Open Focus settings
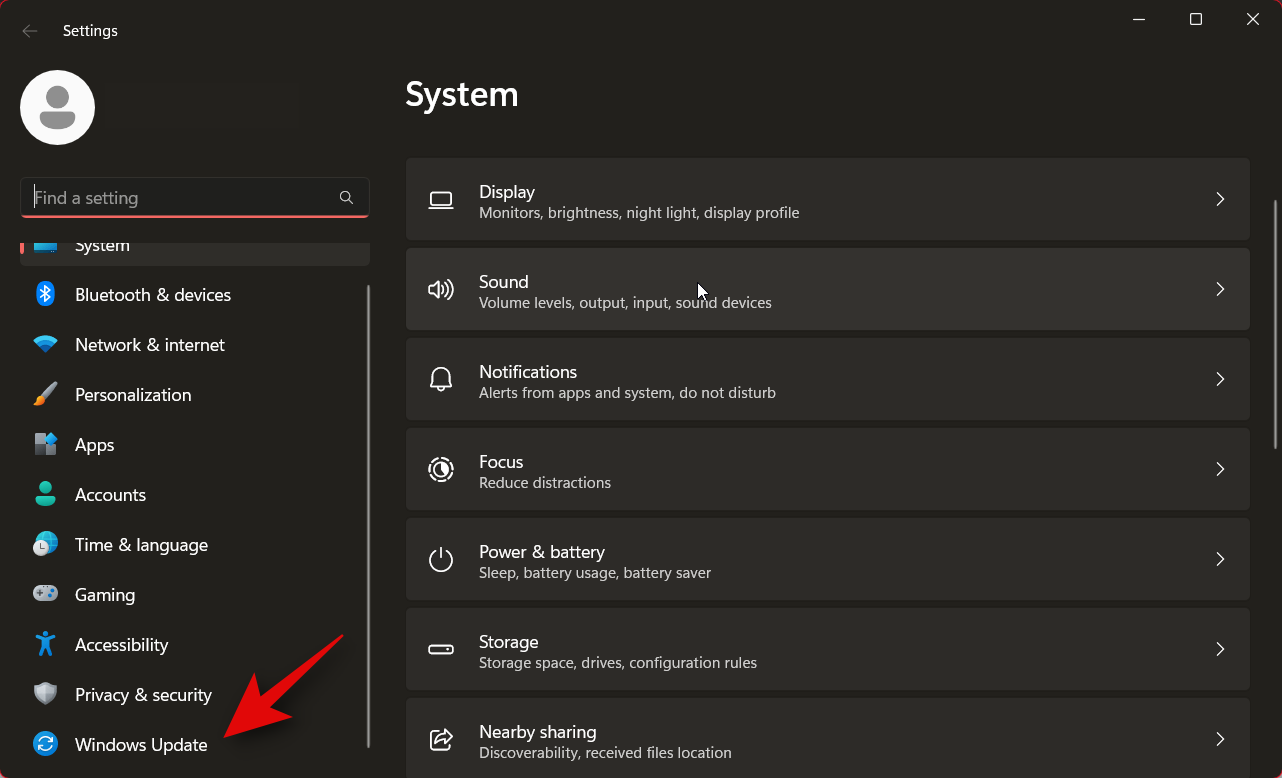Viewport: 1282px width, 778px height. pos(828,469)
